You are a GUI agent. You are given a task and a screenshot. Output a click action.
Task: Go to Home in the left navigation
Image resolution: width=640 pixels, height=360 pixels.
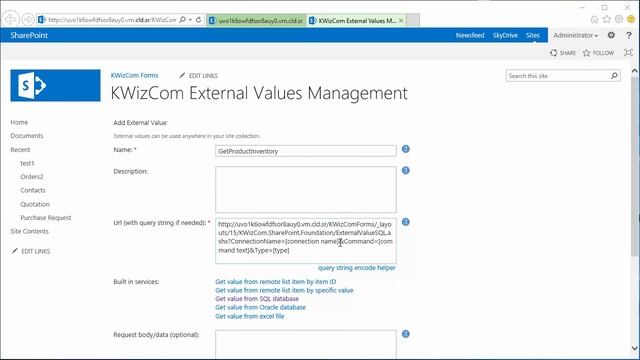[x=19, y=122]
